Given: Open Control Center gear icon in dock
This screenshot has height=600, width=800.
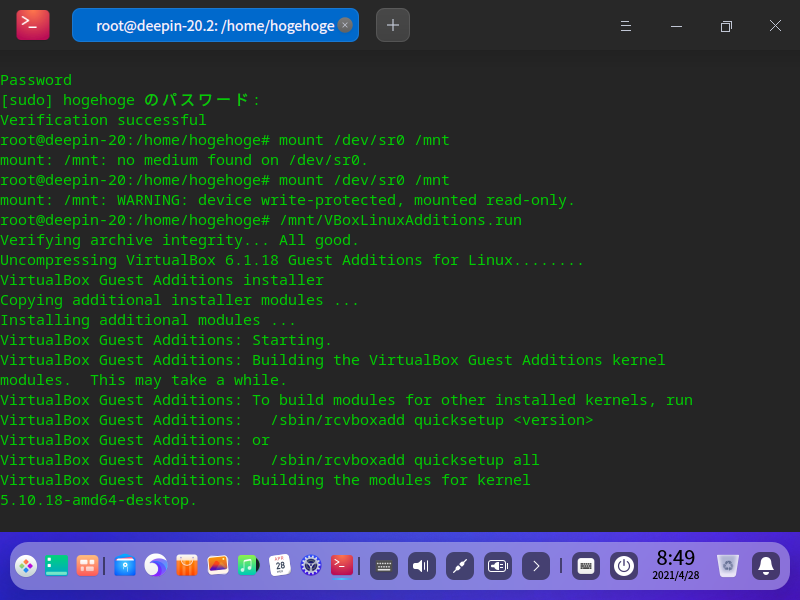Looking at the screenshot, I should [x=311, y=566].
